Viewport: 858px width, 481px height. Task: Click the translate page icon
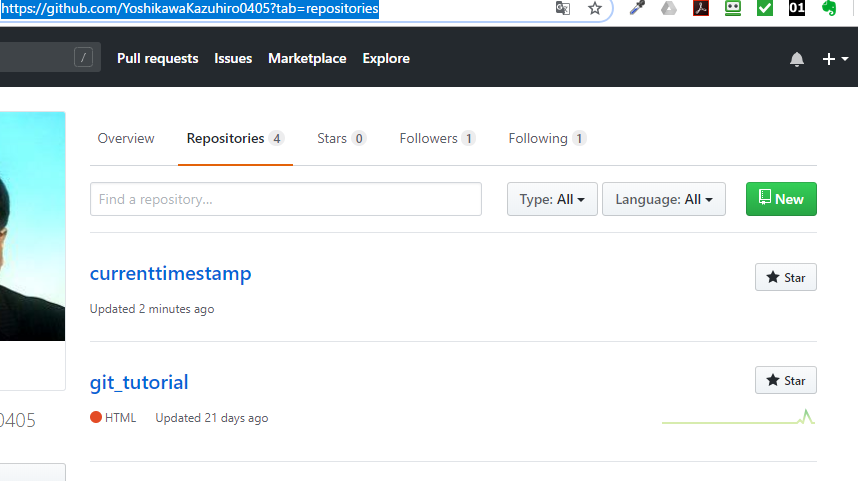pyautogui.click(x=563, y=8)
